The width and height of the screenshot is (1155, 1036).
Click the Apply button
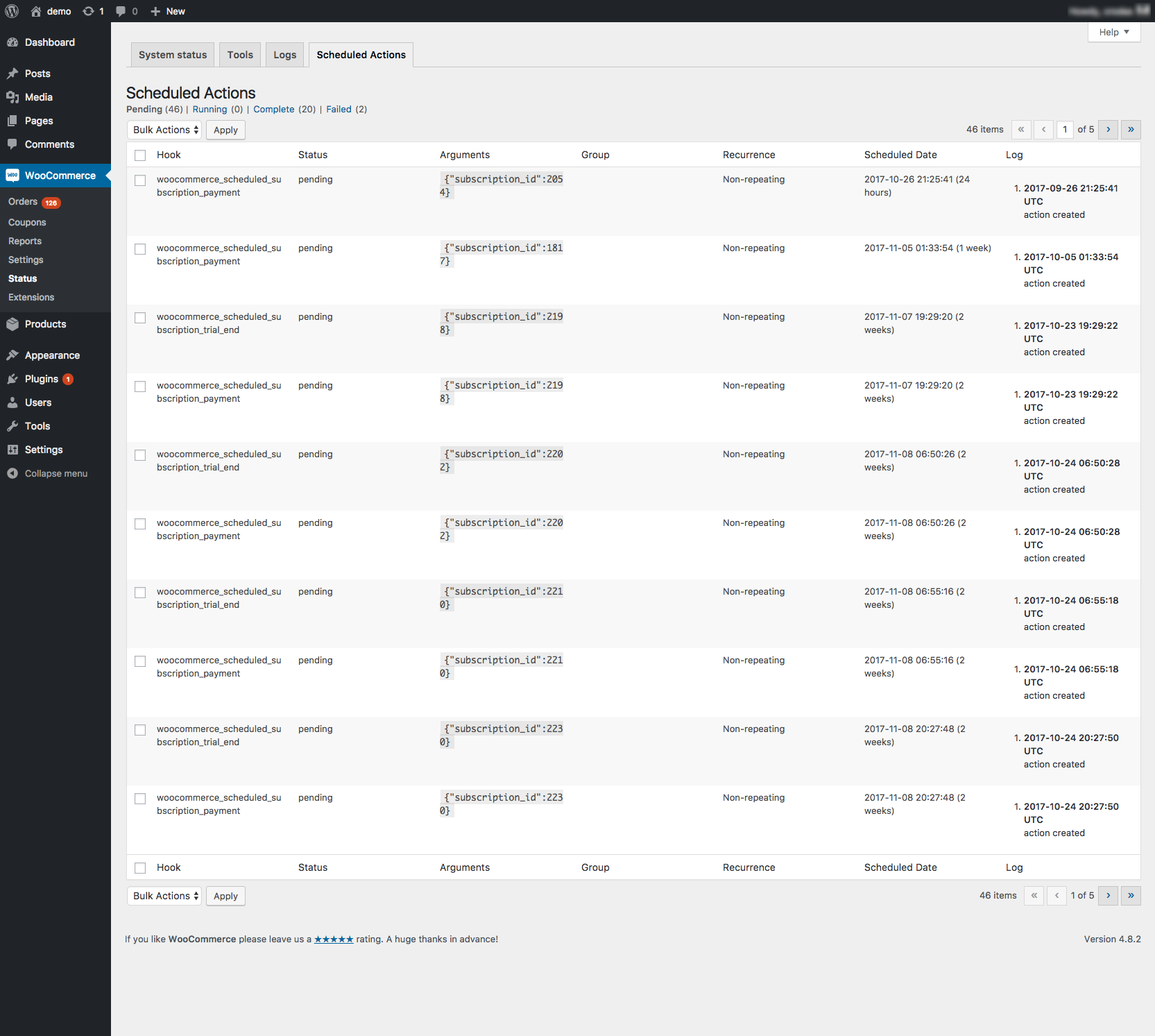(225, 130)
